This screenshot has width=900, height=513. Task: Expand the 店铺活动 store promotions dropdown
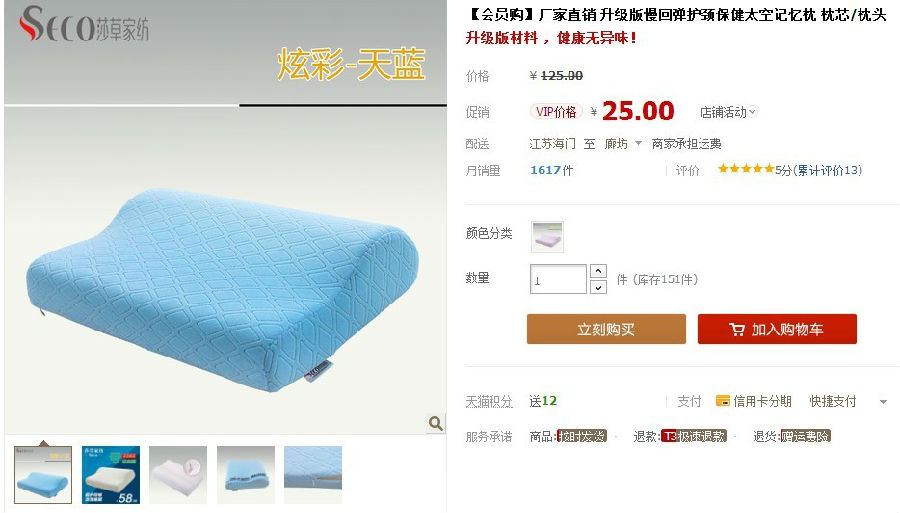[728, 112]
